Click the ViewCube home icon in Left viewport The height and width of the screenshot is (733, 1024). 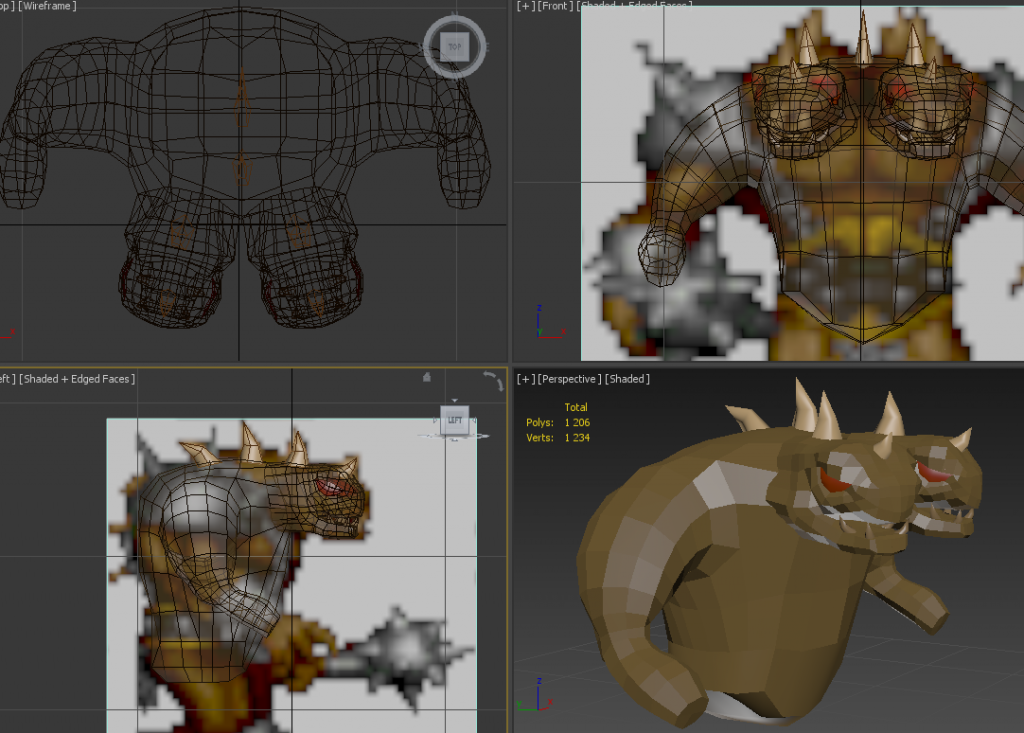click(x=427, y=377)
